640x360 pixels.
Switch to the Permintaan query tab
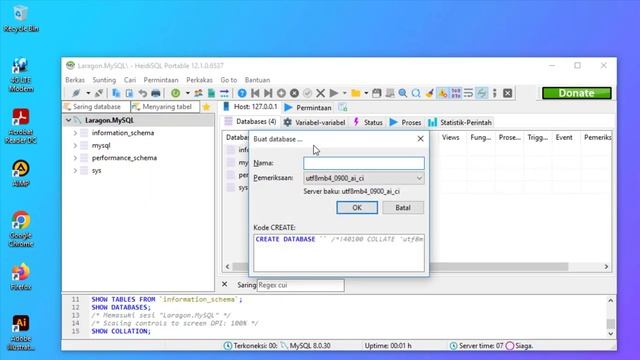click(308, 108)
